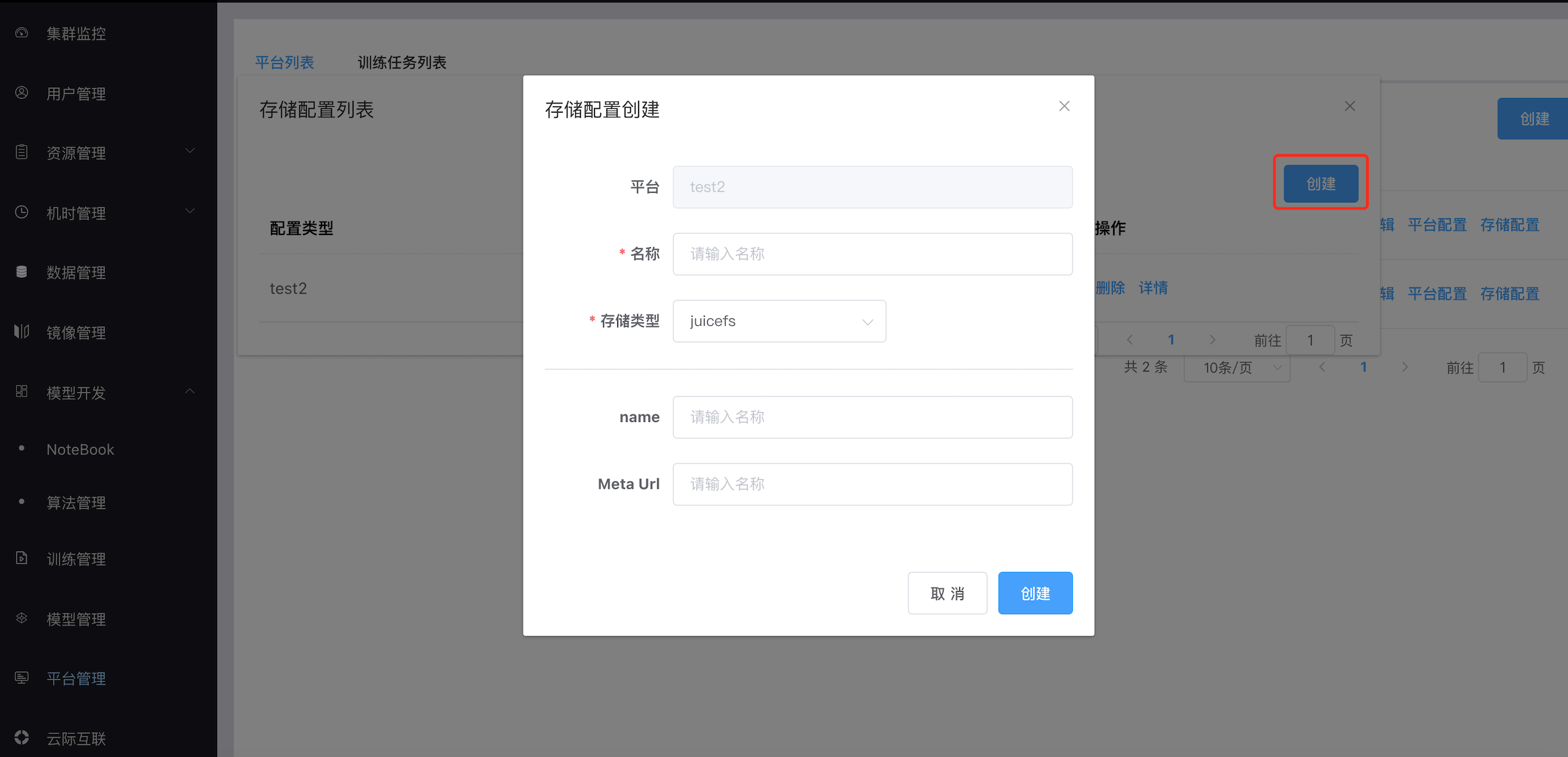Click the 模型管理 layers icon
1568x757 pixels.
coord(21,618)
